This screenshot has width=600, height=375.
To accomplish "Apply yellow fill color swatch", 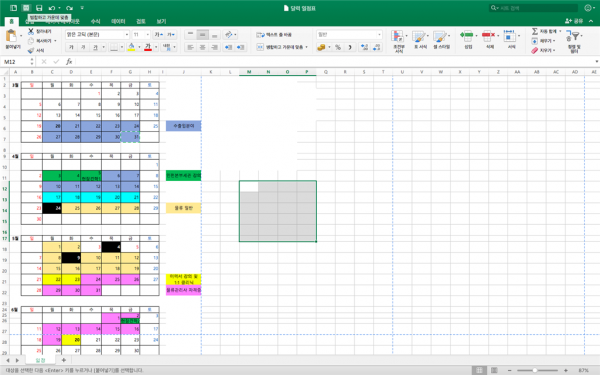I will [131, 47].
